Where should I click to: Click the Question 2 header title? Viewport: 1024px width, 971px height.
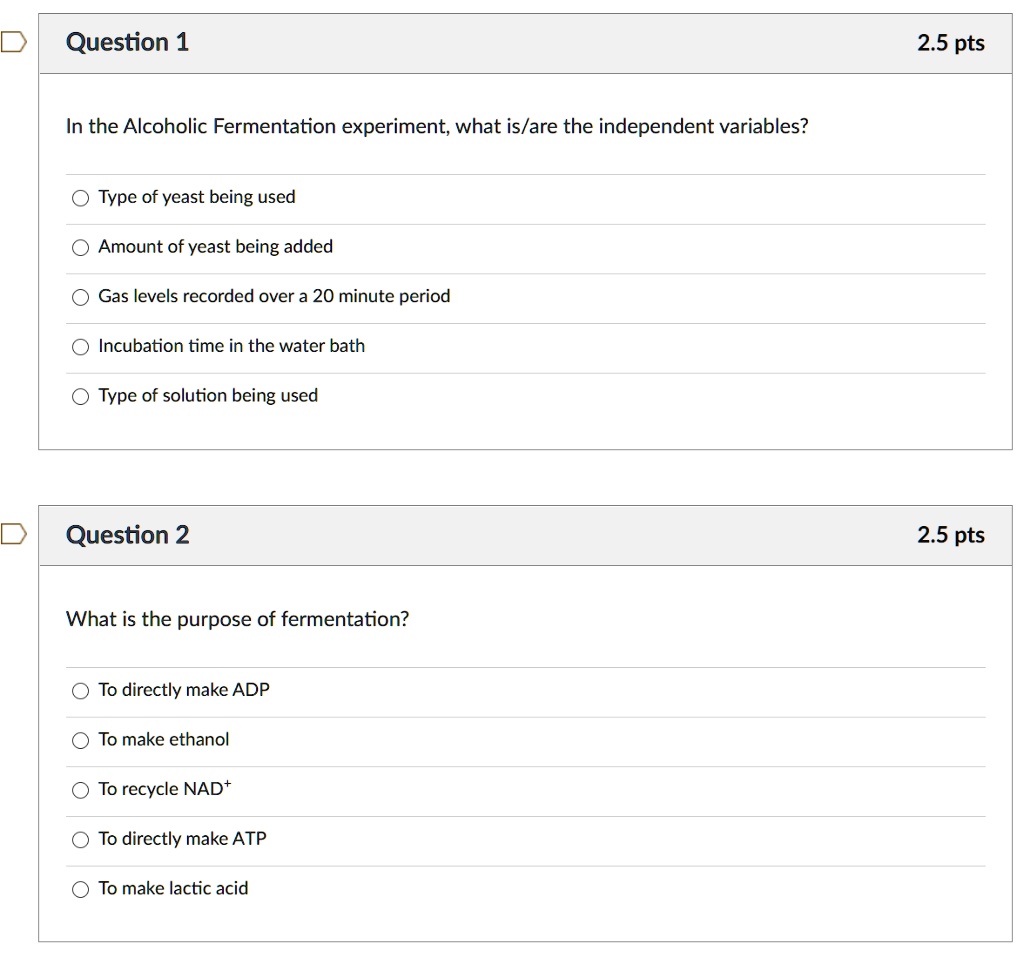pyautogui.click(x=127, y=535)
